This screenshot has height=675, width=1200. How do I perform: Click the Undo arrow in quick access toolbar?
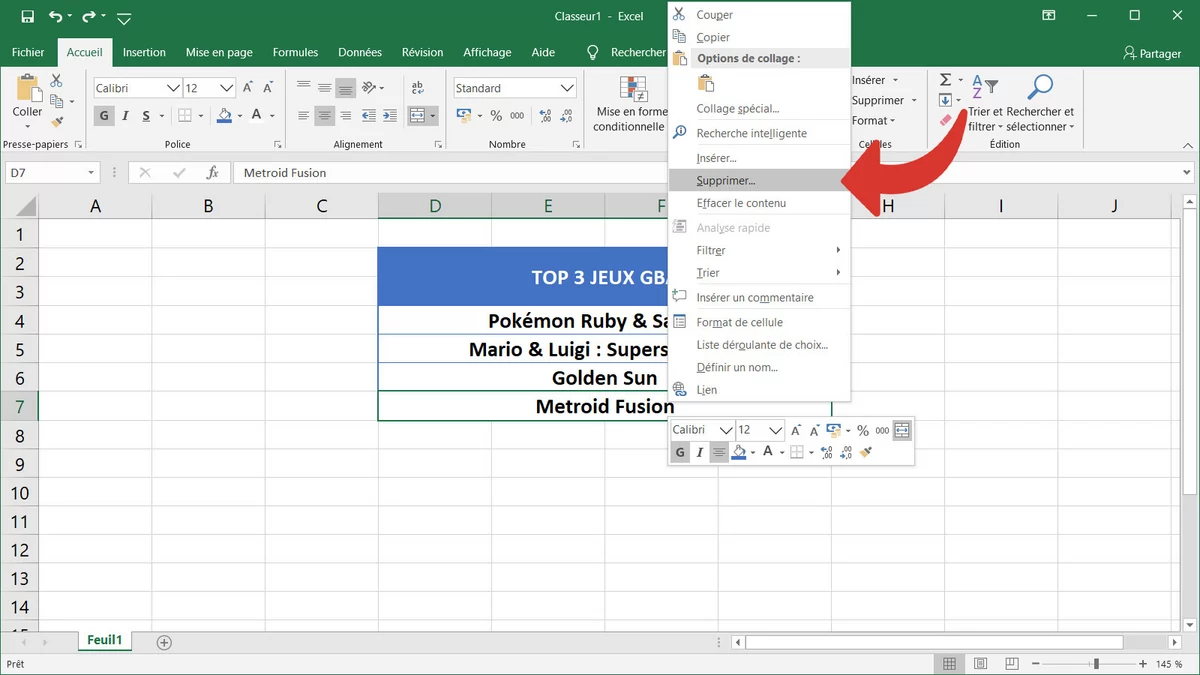point(55,16)
